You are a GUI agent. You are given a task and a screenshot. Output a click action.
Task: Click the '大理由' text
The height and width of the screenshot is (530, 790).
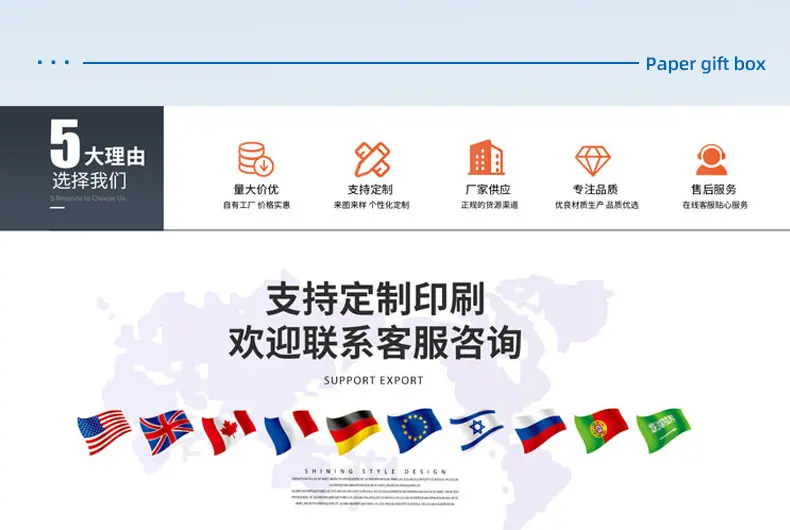pyautogui.click(x=115, y=156)
